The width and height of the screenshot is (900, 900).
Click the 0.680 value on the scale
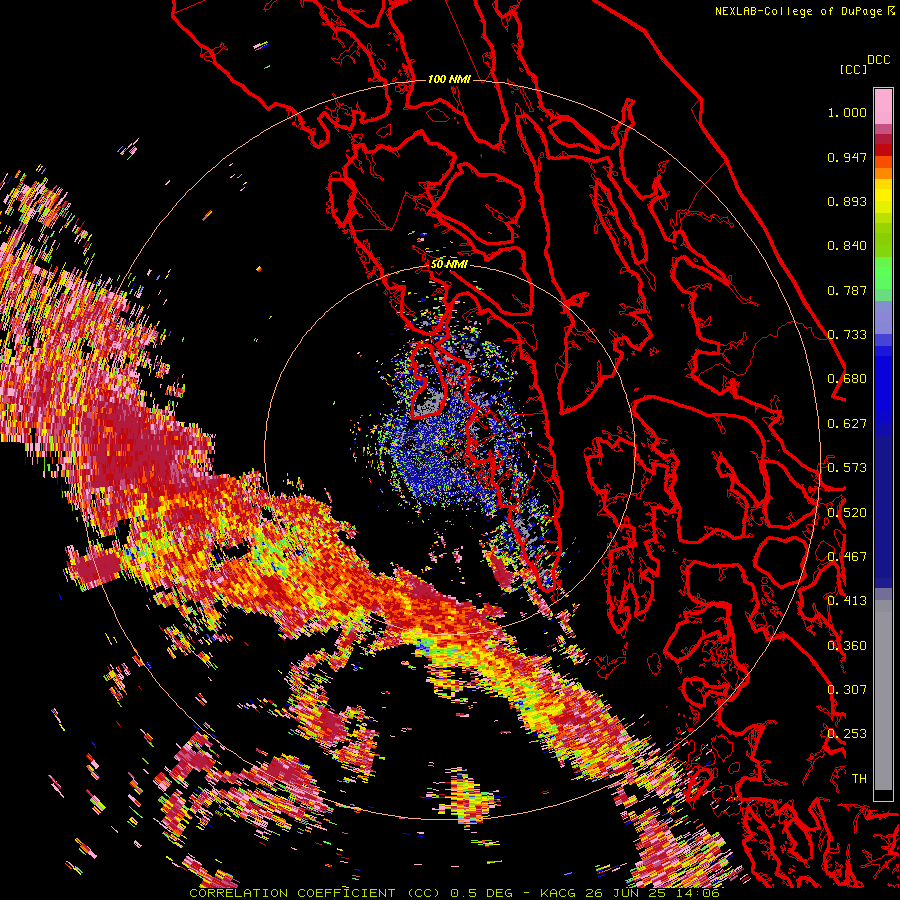click(x=847, y=379)
